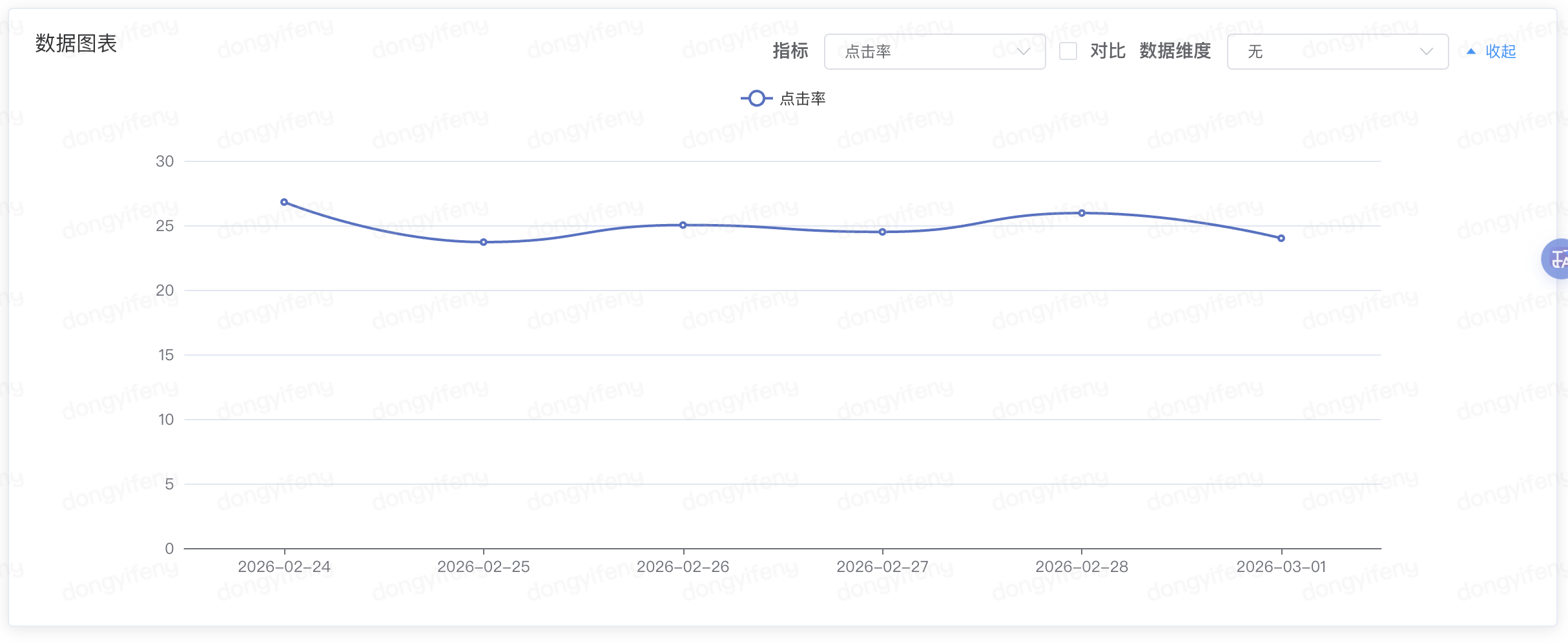1568x643 pixels.
Task: Click the blue triangle icon beside 收起
Action: 1470,52
